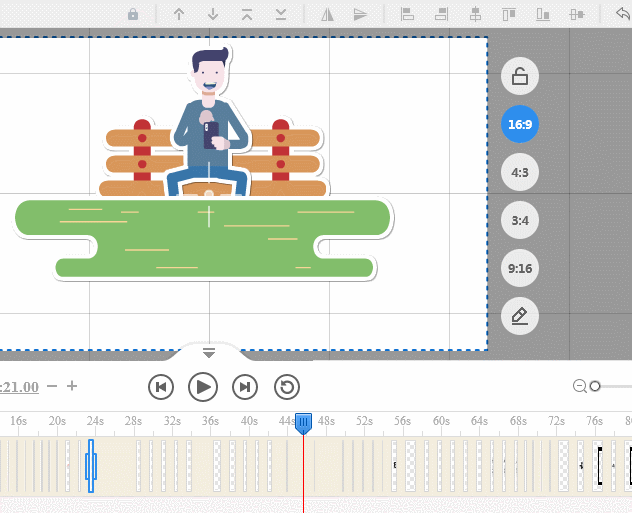Click the blue playhead marker

[303, 423]
